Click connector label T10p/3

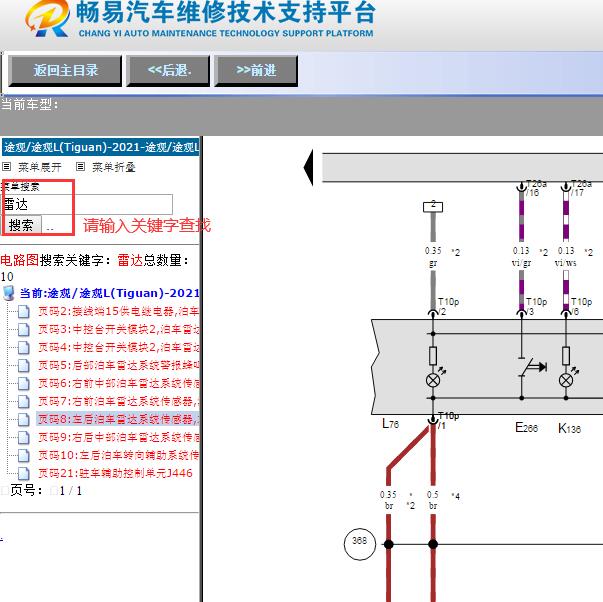[x=536, y=307]
